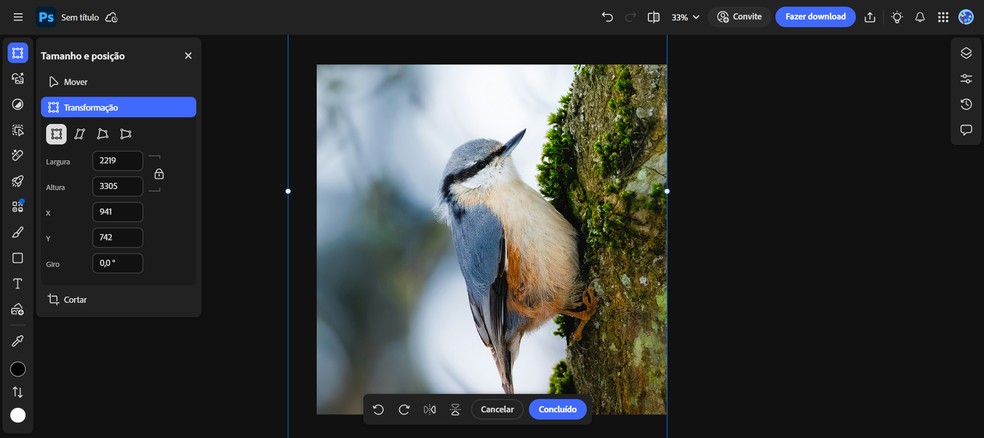
Task: Open the apps grid launcher
Action: pos(943,17)
